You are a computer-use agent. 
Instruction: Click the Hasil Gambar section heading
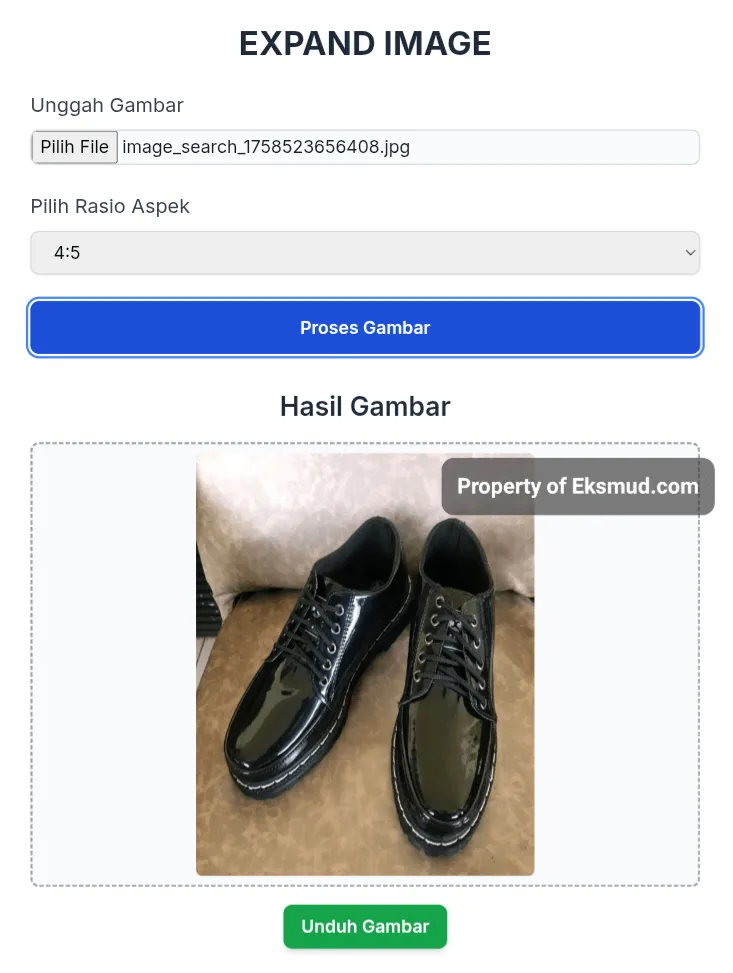365,406
